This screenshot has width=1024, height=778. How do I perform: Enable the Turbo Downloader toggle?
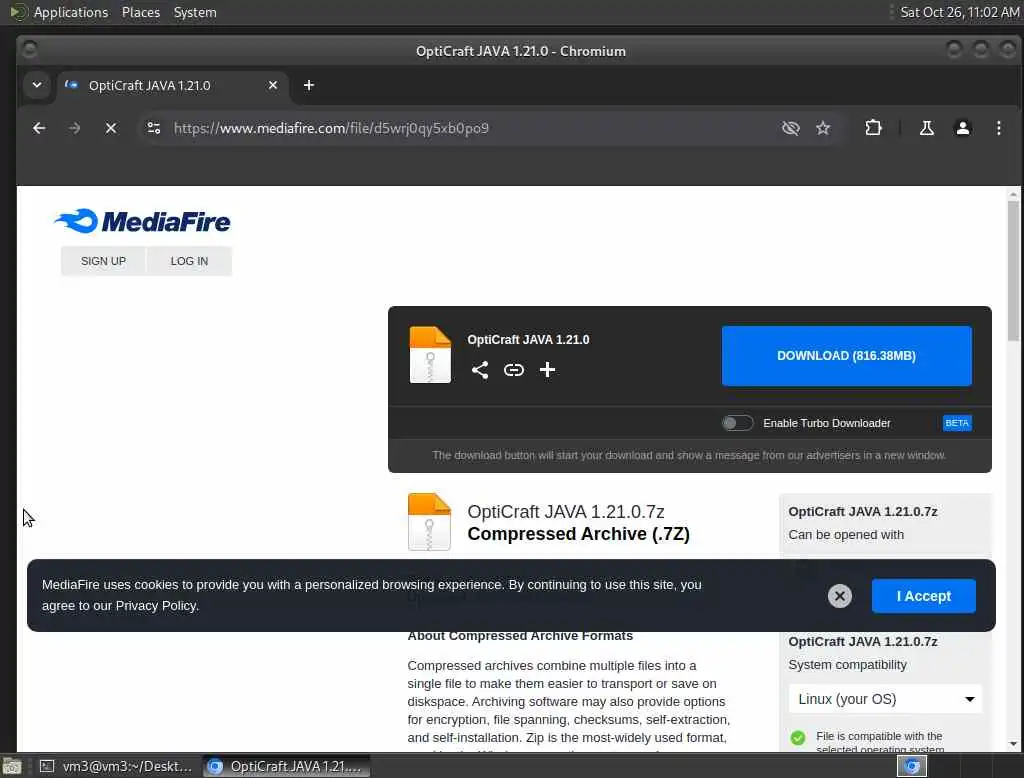pyautogui.click(x=737, y=423)
